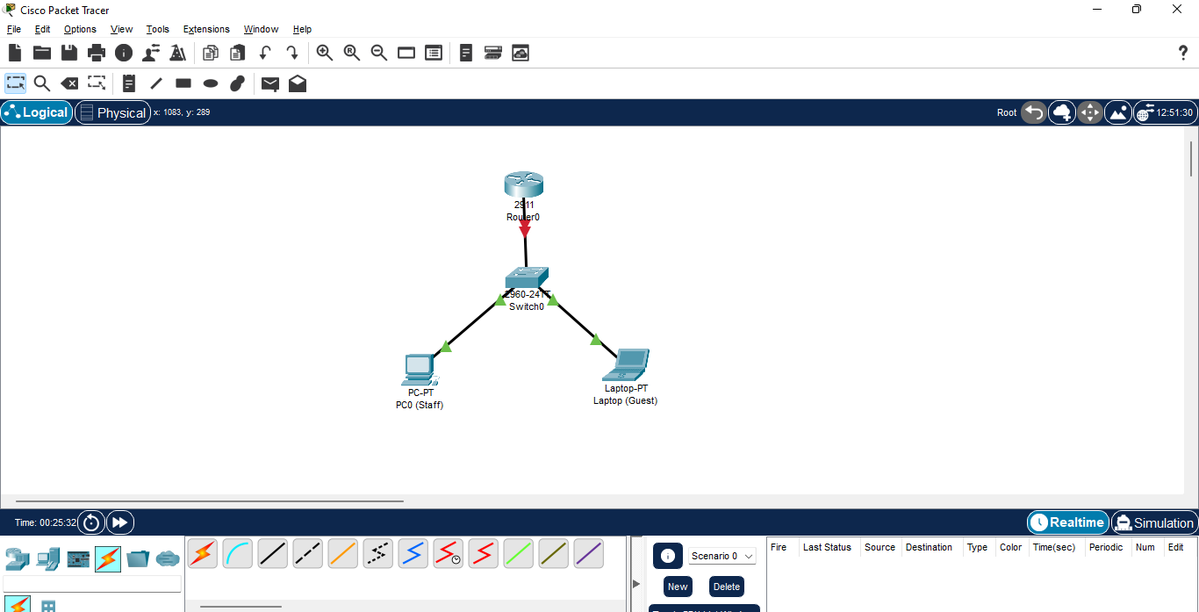Click the Fast Forward Time control
This screenshot has height=612, width=1199.
tap(120, 522)
